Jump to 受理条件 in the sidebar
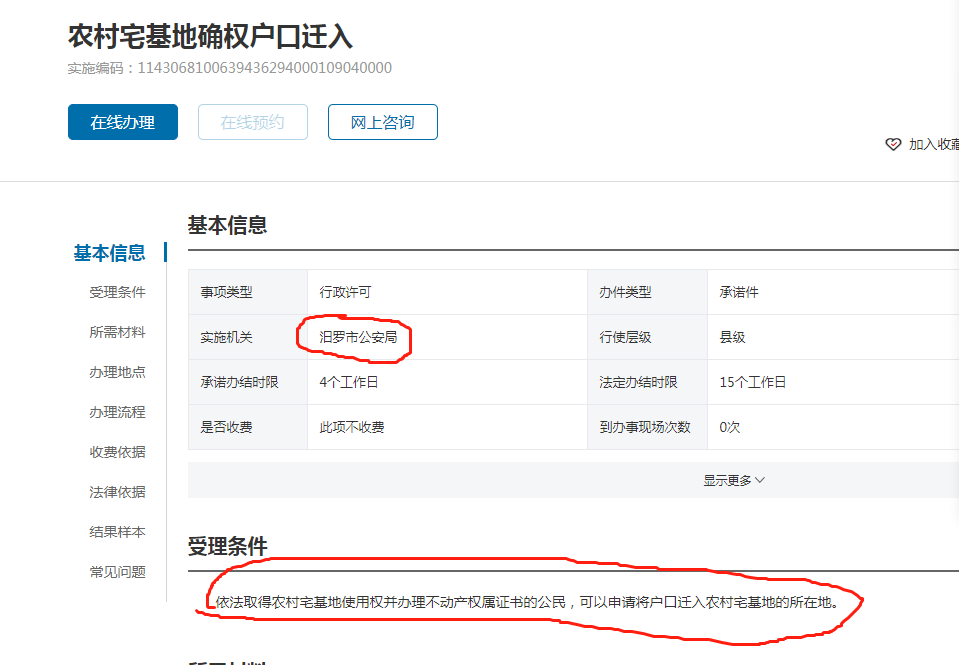 117,292
